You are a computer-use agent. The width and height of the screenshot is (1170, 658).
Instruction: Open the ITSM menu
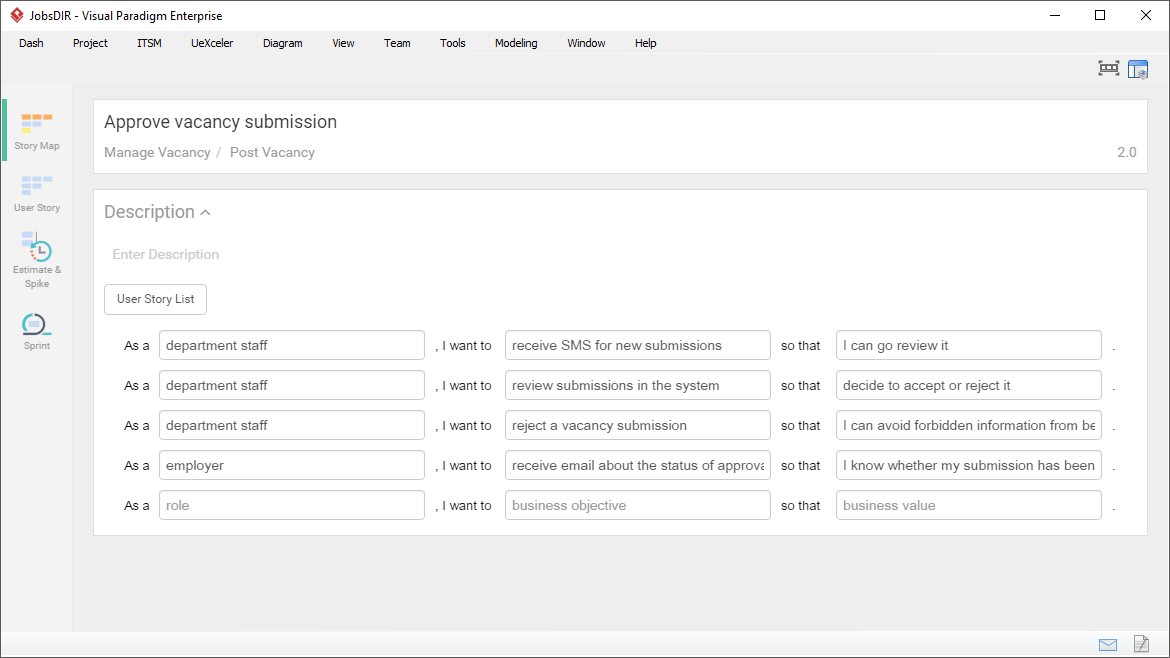click(149, 43)
